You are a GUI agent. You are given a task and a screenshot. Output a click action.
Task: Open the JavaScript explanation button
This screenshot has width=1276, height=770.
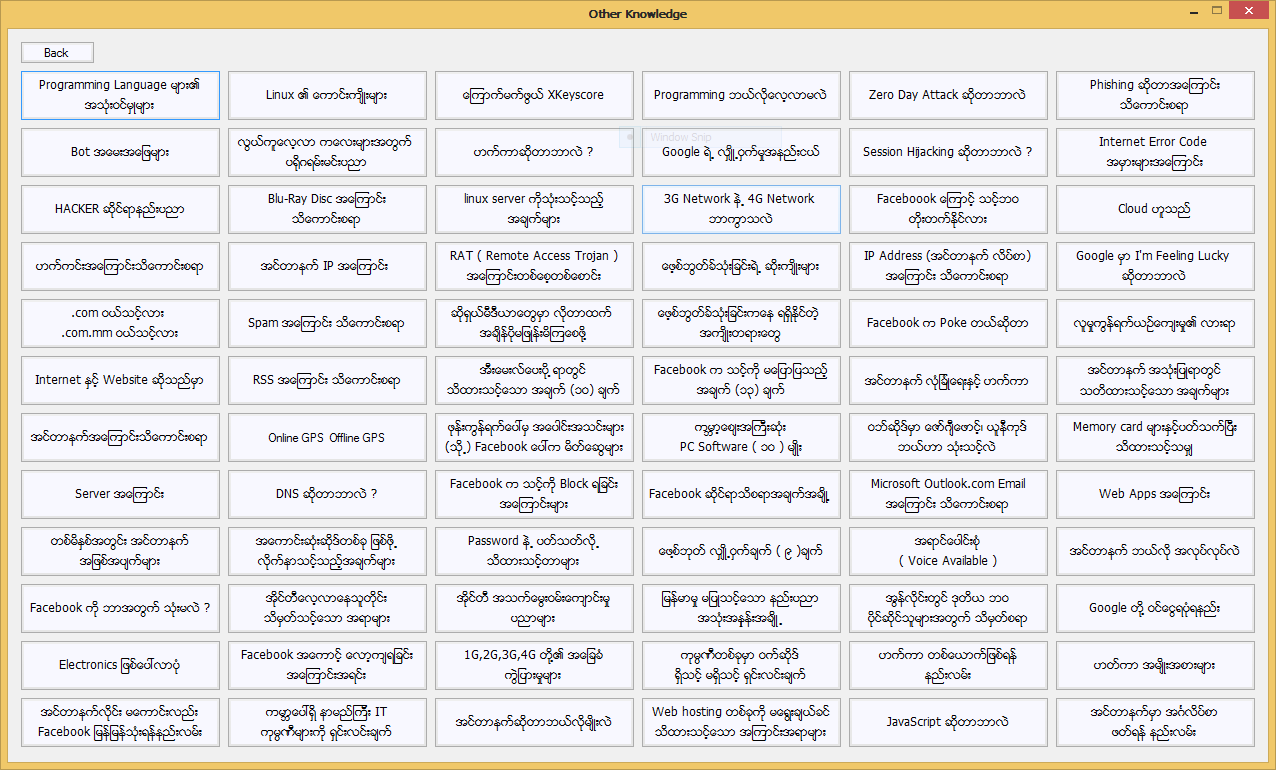pyautogui.click(x=948, y=722)
